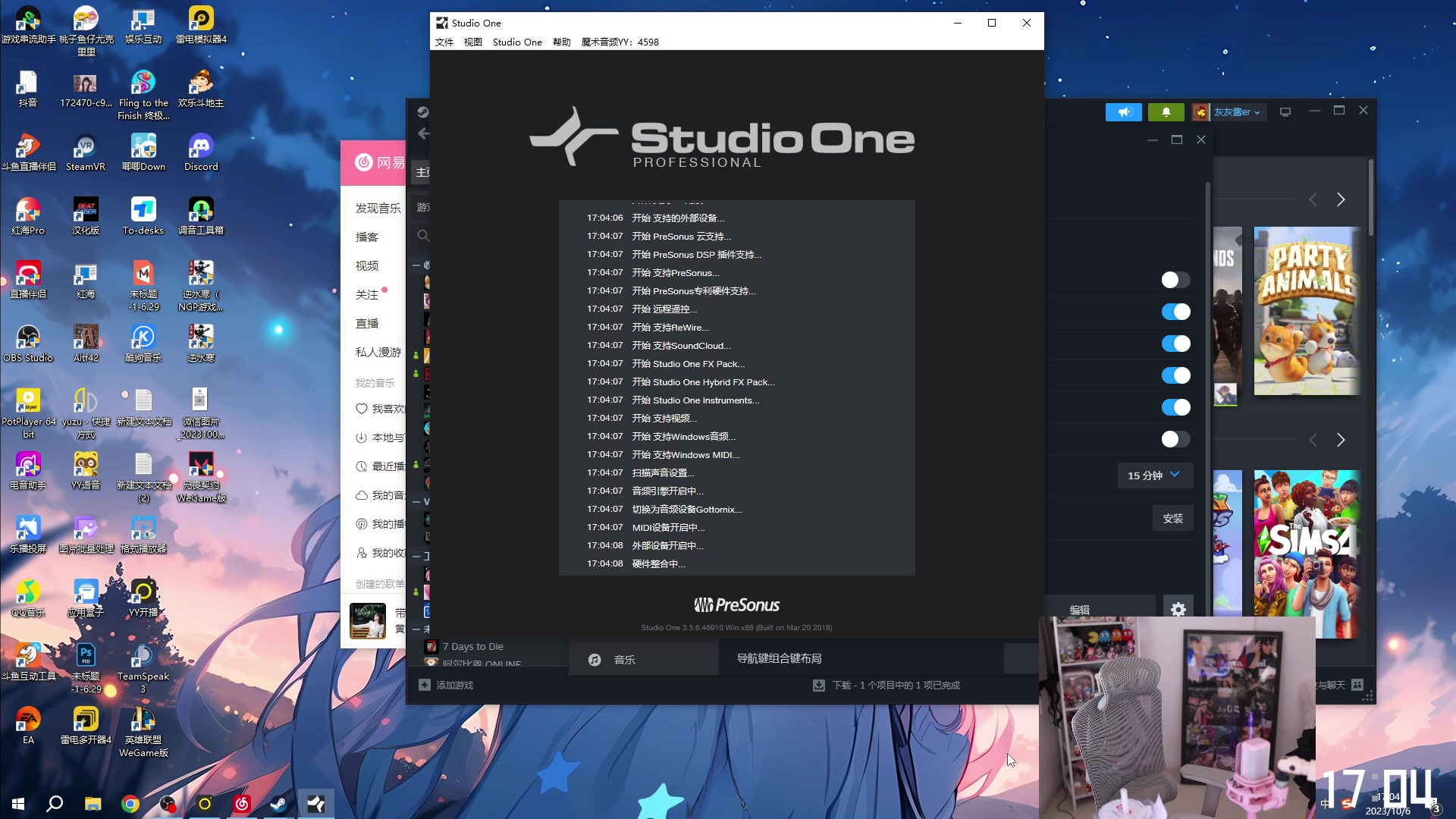The image size is (1456, 819).
Task: Open 私人漫游 in NetEase Music sidebar
Action: [x=378, y=352]
